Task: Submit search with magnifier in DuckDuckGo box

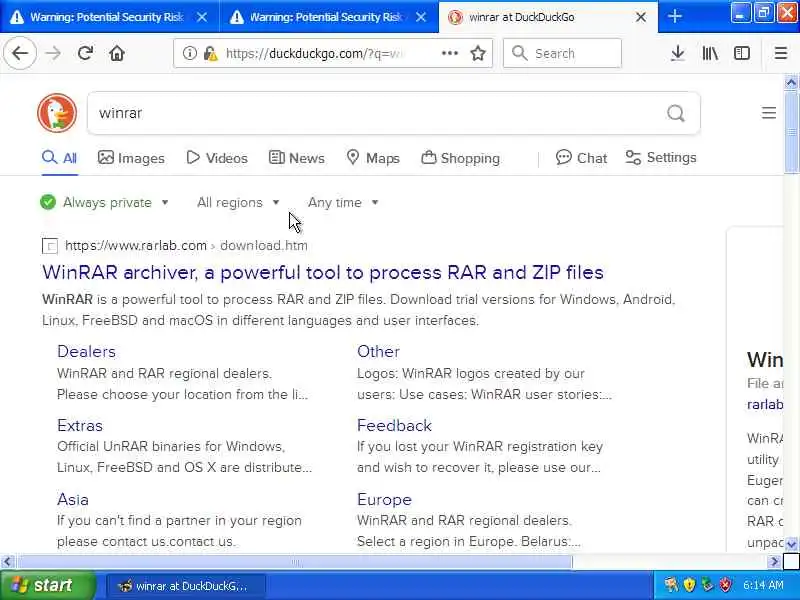Action: click(676, 113)
